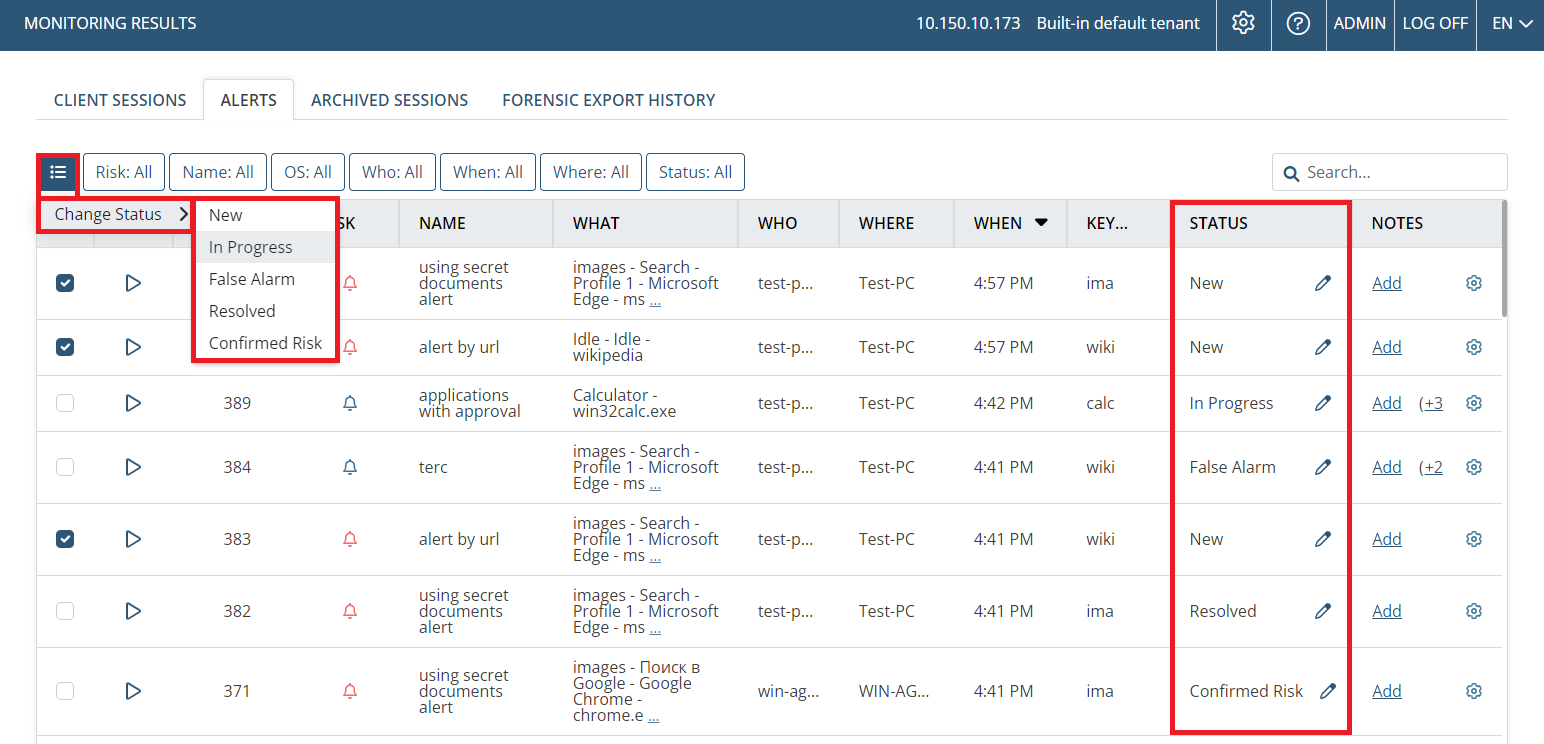Click the bulk actions list icon

point(58,172)
